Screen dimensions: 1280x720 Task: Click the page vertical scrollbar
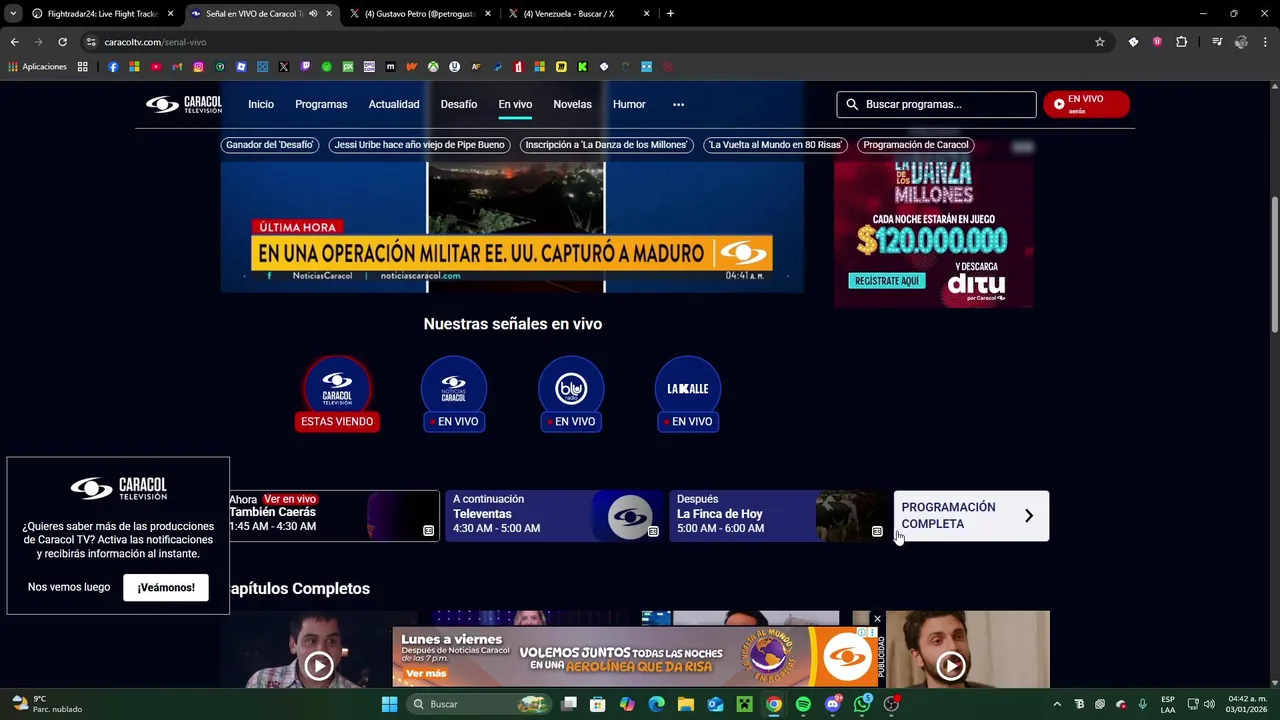coord(1274,265)
